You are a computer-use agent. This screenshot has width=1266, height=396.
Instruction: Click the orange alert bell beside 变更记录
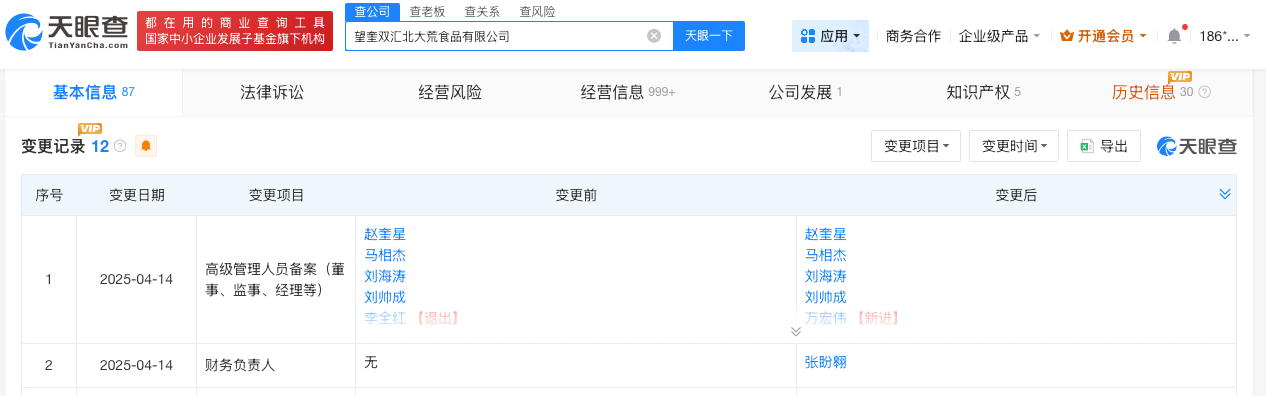(x=146, y=146)
